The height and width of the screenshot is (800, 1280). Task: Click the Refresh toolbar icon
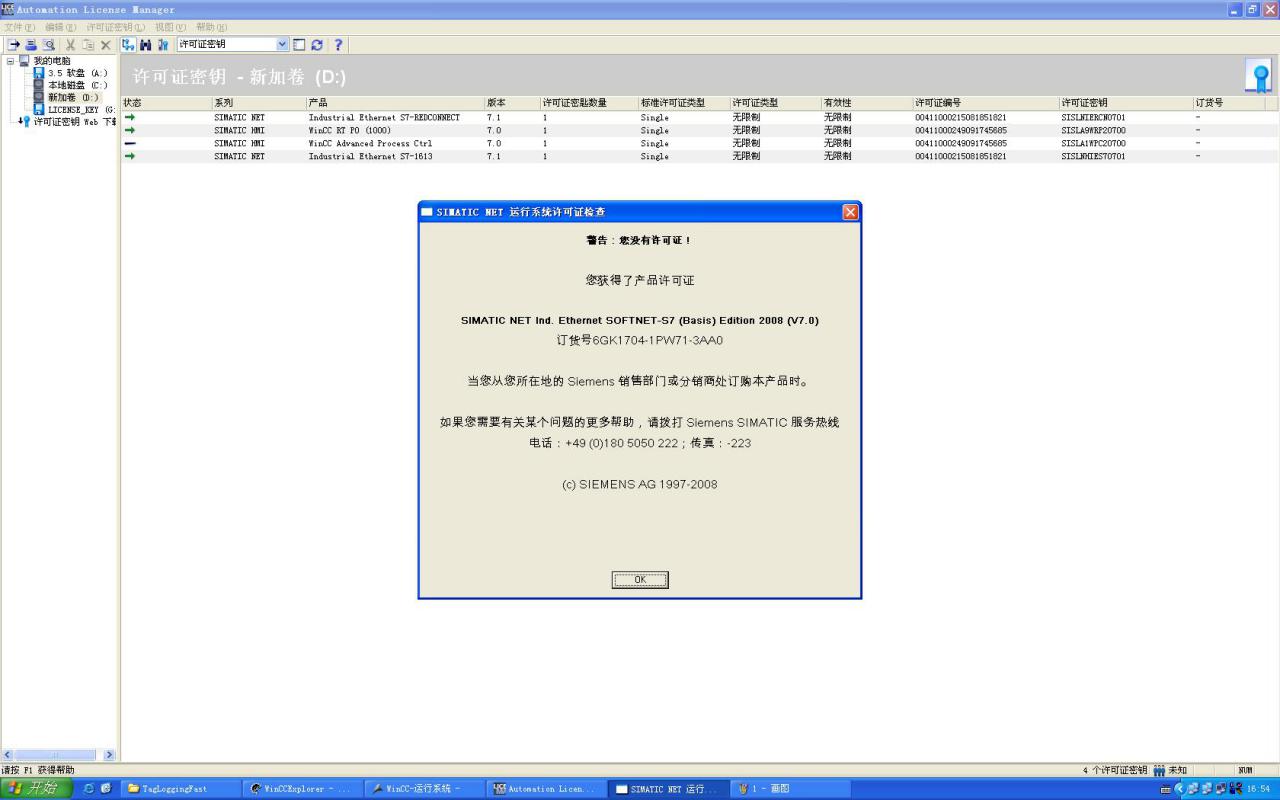(x=317, y=45)
